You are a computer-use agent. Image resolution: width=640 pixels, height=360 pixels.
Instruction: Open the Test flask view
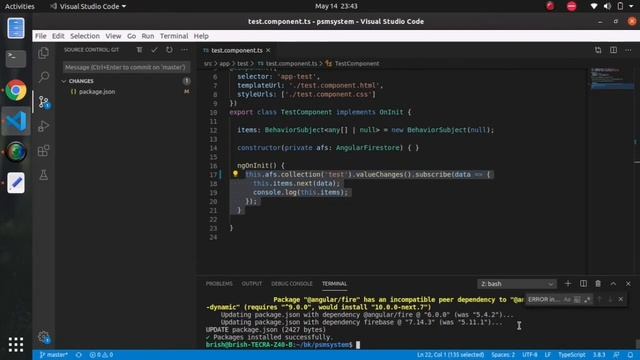[x=43, y=175]
